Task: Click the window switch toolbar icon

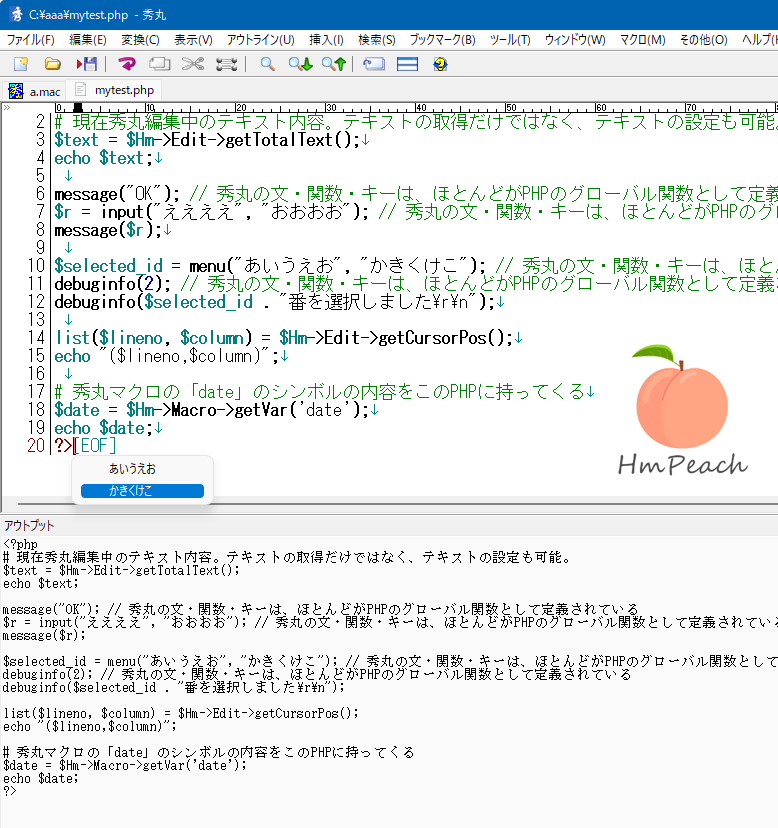Action: pyautogui.click(x=374, y=64)
